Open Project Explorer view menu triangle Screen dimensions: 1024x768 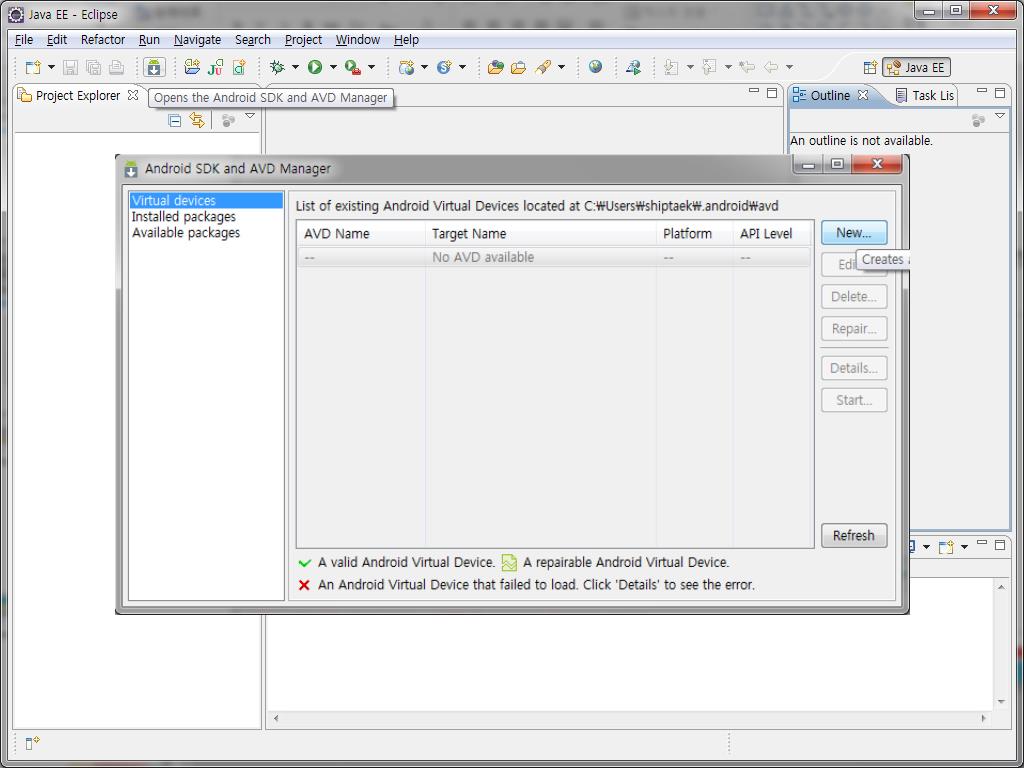249,116
